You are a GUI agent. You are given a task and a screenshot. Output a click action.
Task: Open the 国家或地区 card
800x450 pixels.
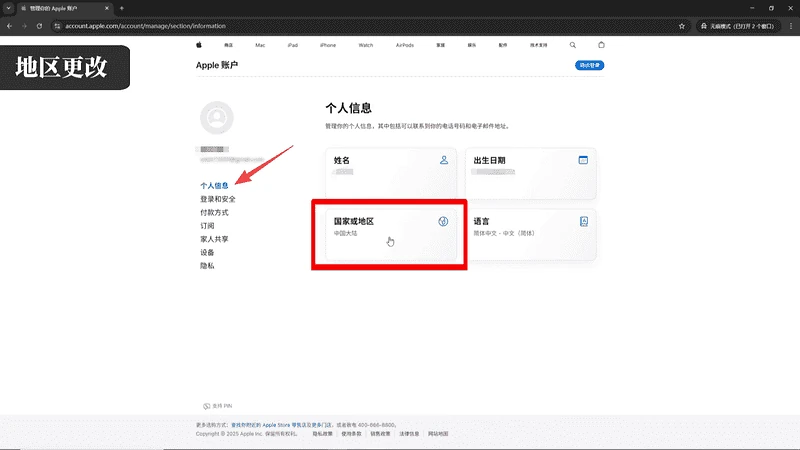point(391,235)
